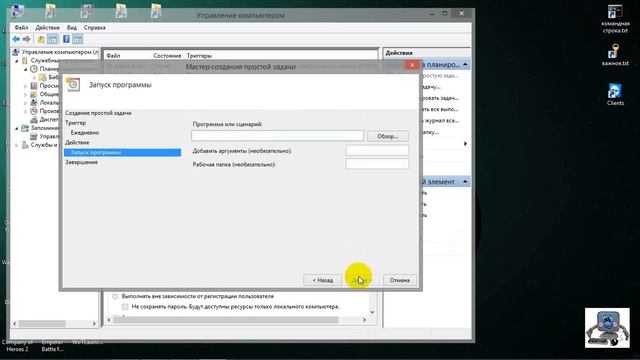Collapse the Запоминающие устройства tree node
The image size is (640, 360).
point(17,129)
